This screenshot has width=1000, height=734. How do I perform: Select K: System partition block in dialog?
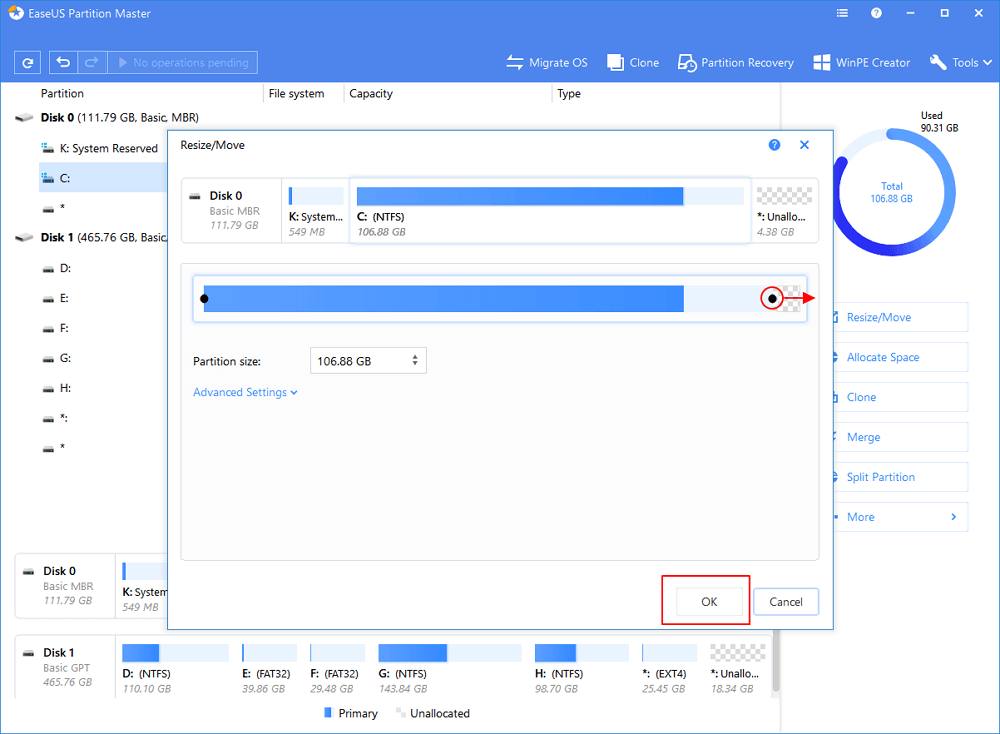316,211
